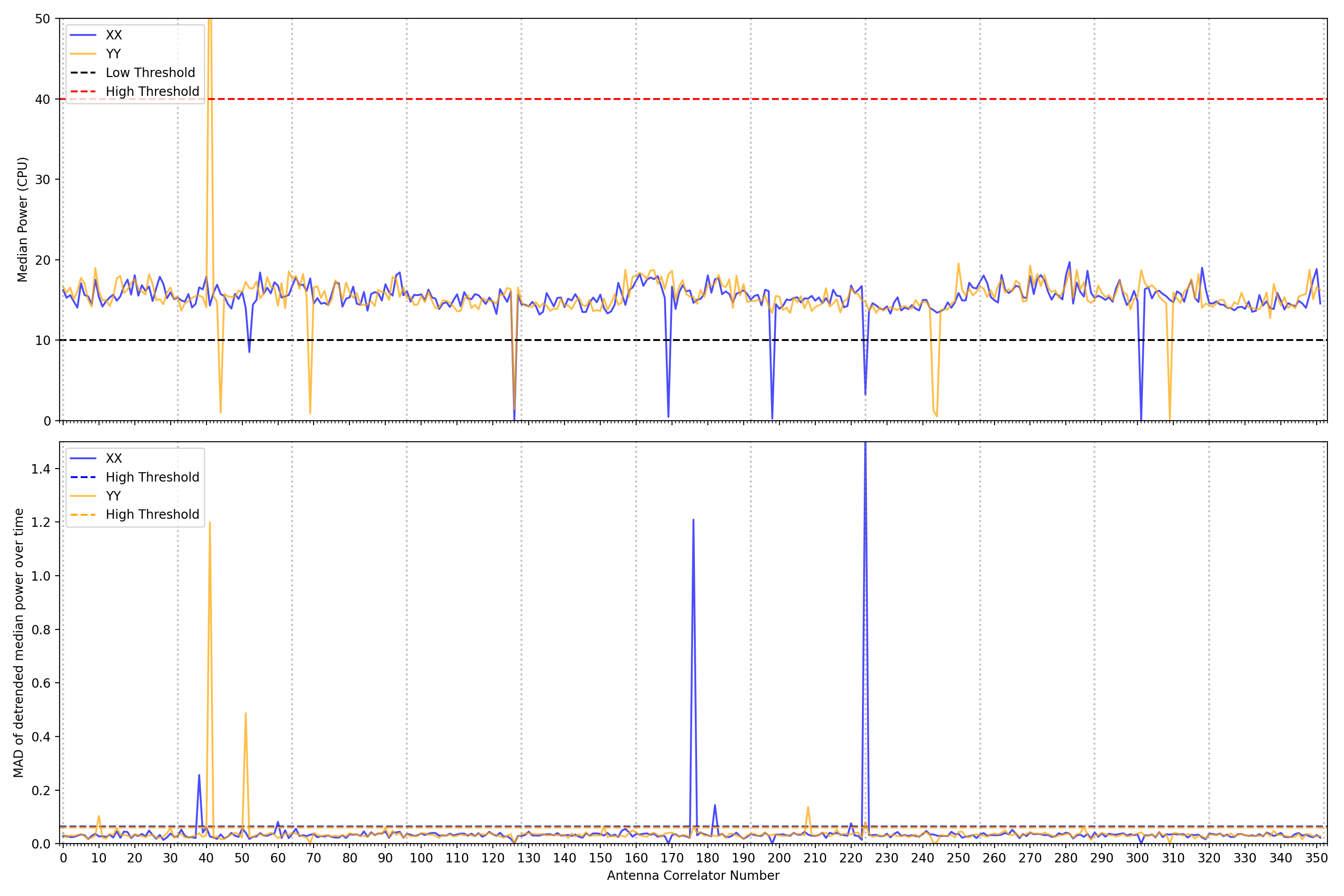1344x896 pixels.
Task: Click the tall blue XX spike peak near 176
Action: pos(693,521)
